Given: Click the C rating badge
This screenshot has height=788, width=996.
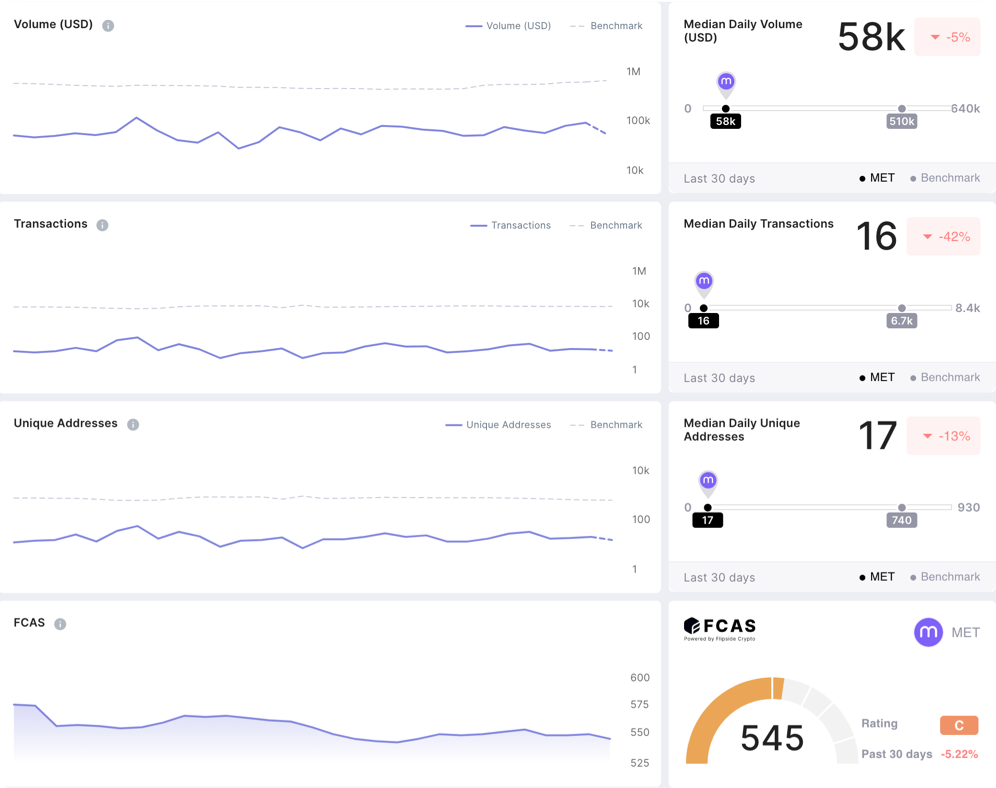Looking at the screenshot, I should tap(958, 725).
